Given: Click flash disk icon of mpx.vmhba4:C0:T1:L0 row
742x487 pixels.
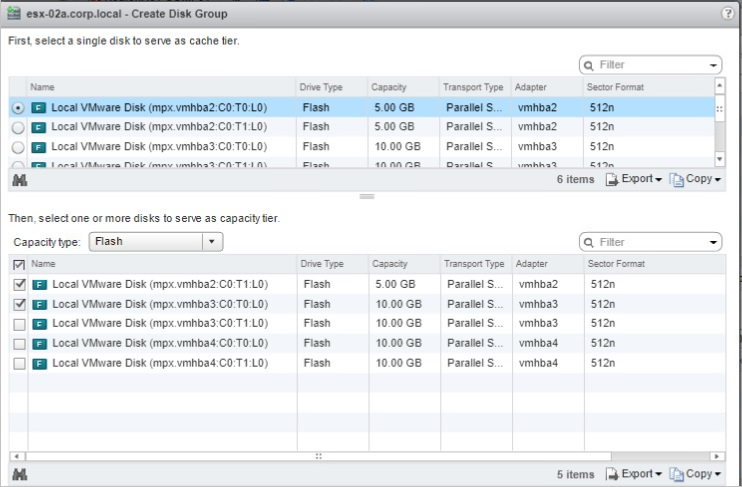Looking at the screenshot, I should 40,363.
